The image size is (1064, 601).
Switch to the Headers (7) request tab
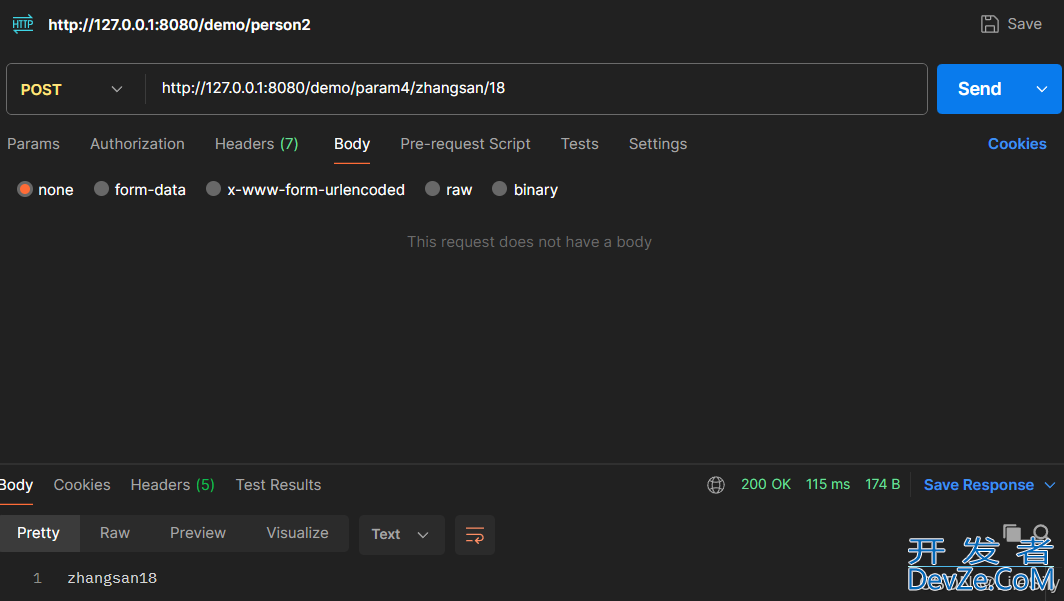tap(256, 144)
